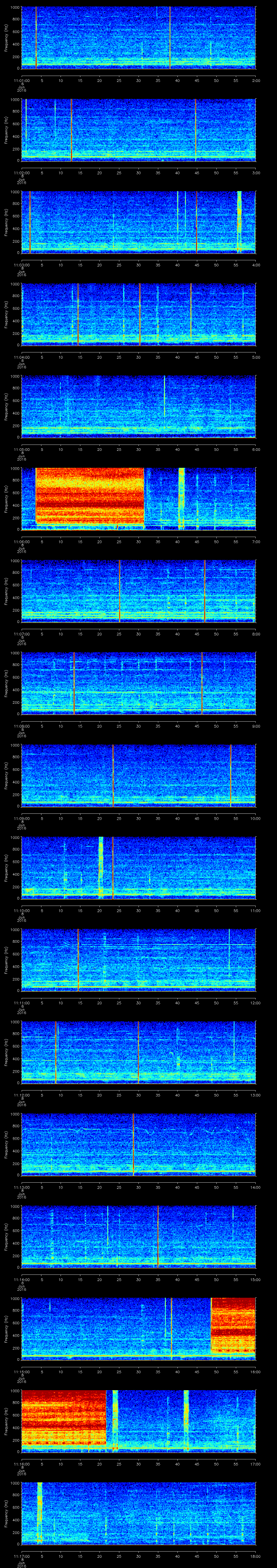
Task: Click the 11:17:00 start time label
Action: pos(21,1556)
